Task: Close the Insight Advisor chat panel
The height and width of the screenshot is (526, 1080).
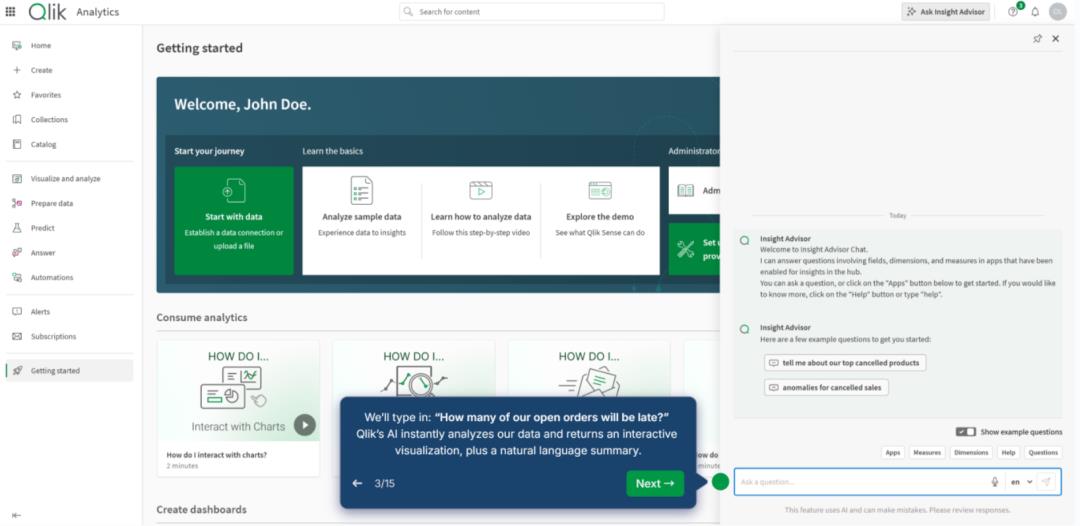Action: click(x=1055, y=39)
